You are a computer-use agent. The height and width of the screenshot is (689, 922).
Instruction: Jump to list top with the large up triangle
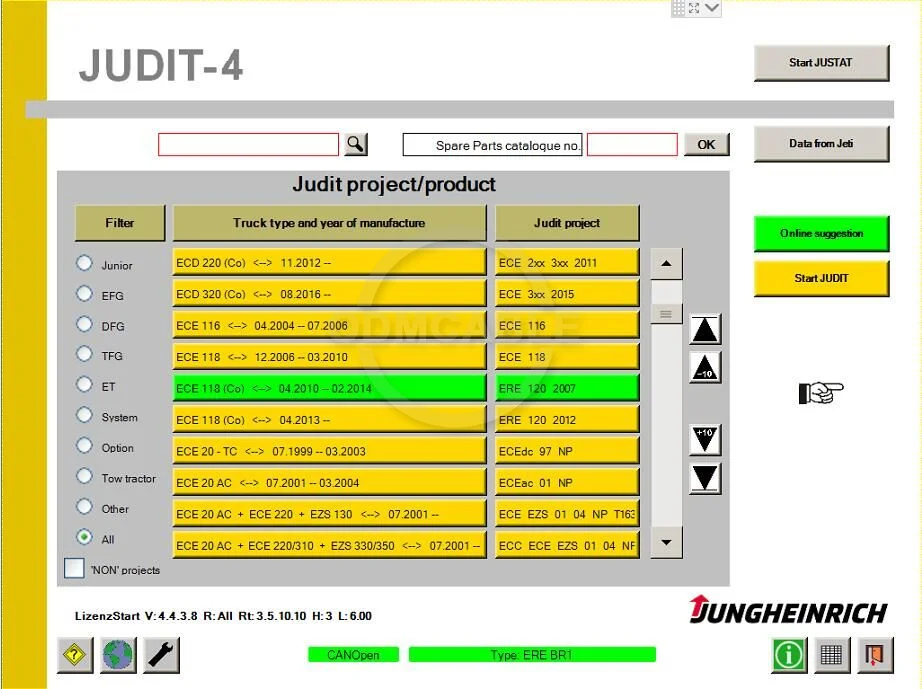(705, 329)
